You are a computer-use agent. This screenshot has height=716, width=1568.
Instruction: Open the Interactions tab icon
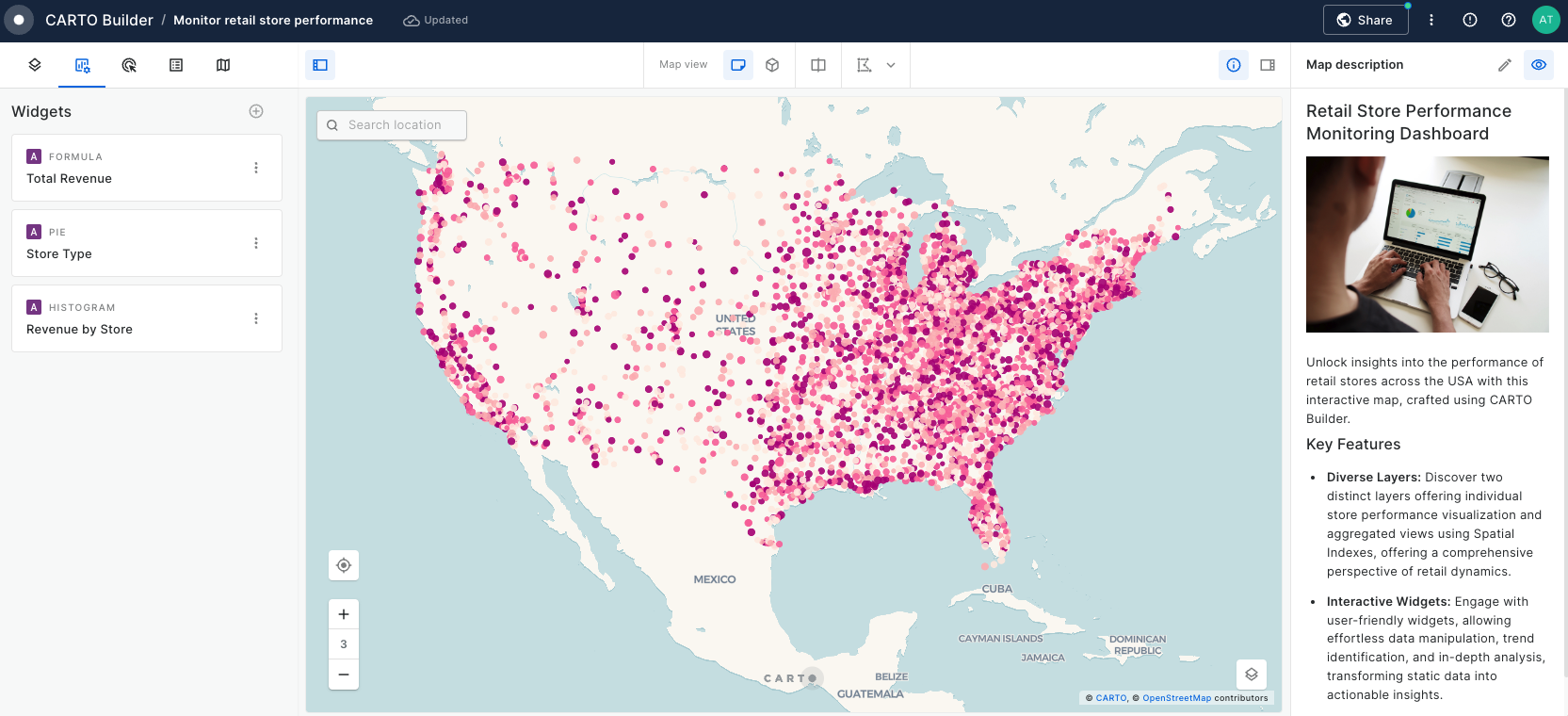point(129,65)
